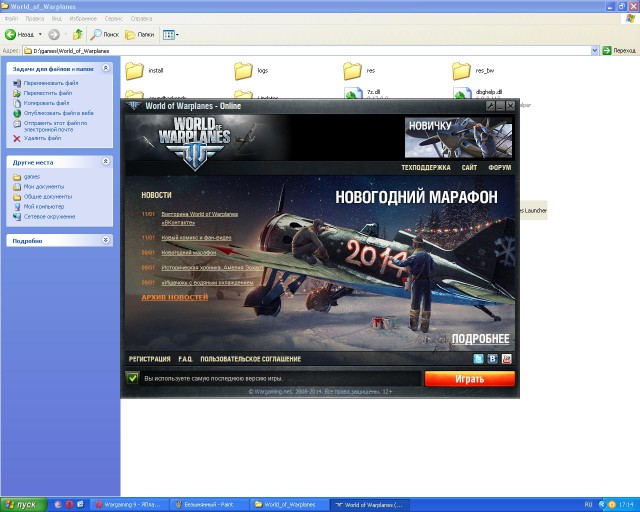The width and height of the screenshot is (640, 512).
Task: Go up one folder level in Explorer
Action: pyautogui.click(x=78, y=35)
